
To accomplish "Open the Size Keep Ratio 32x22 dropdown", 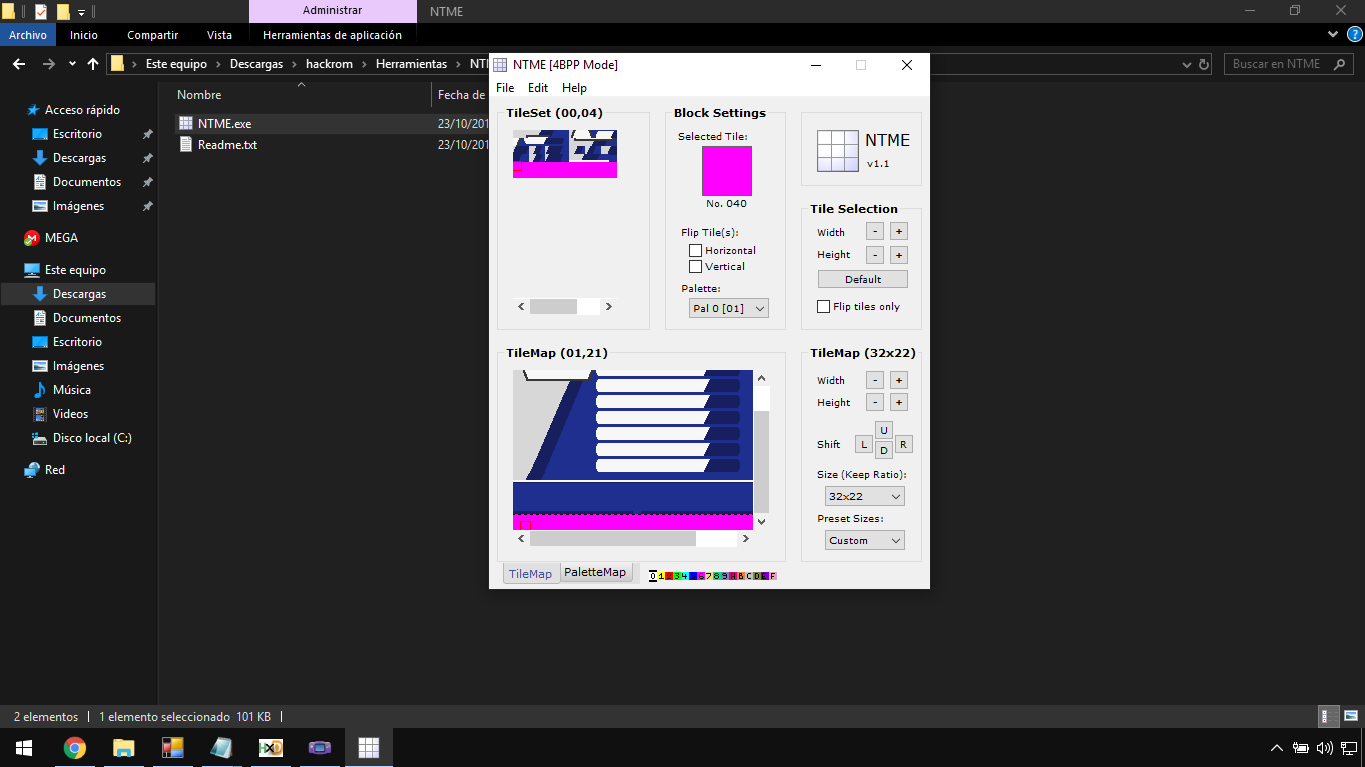I will [x=864, y=495].
